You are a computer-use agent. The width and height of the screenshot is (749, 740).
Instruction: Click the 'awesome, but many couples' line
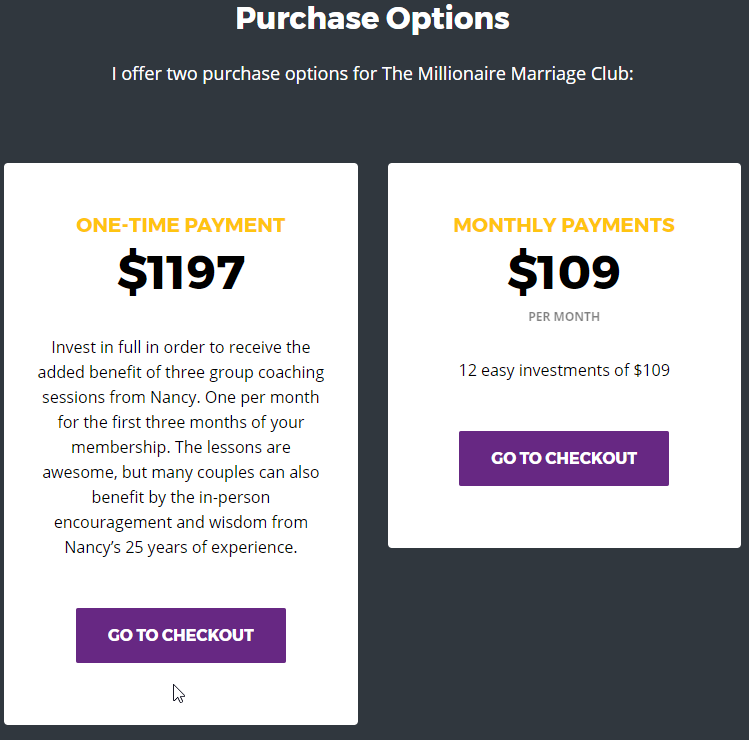(x=181, y=472)
